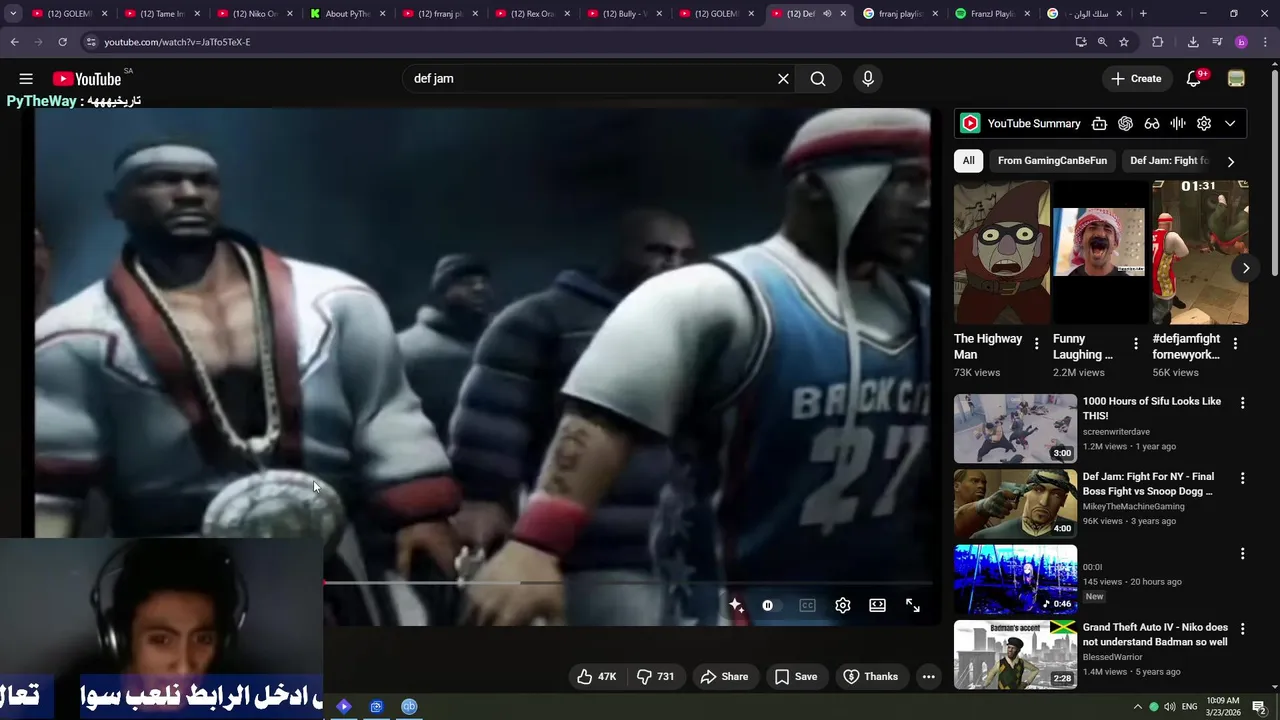This screenshot has width=1280, height=720.
Task: Click the glasses icon in YouTube Summary
Action: (1152, 123)
